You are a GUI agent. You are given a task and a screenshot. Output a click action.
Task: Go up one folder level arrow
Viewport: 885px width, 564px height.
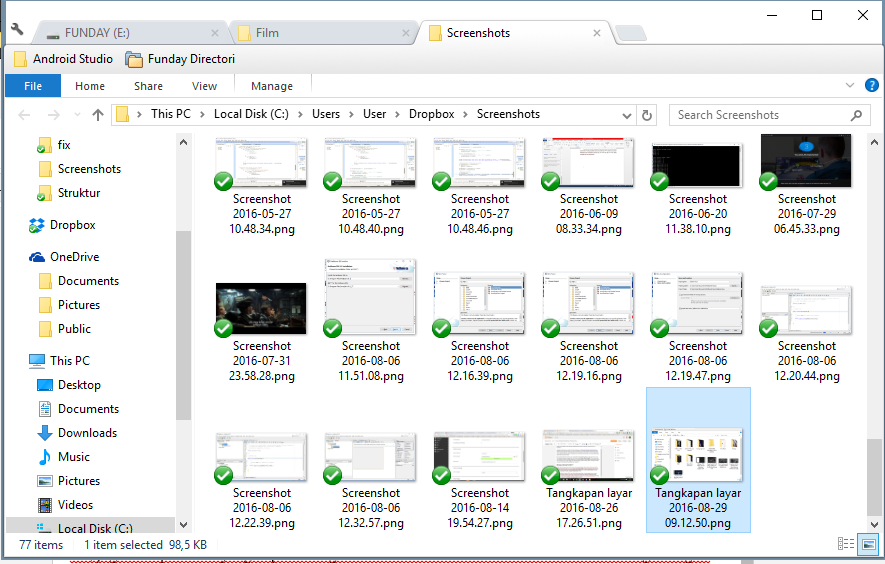tap(98, 115)
